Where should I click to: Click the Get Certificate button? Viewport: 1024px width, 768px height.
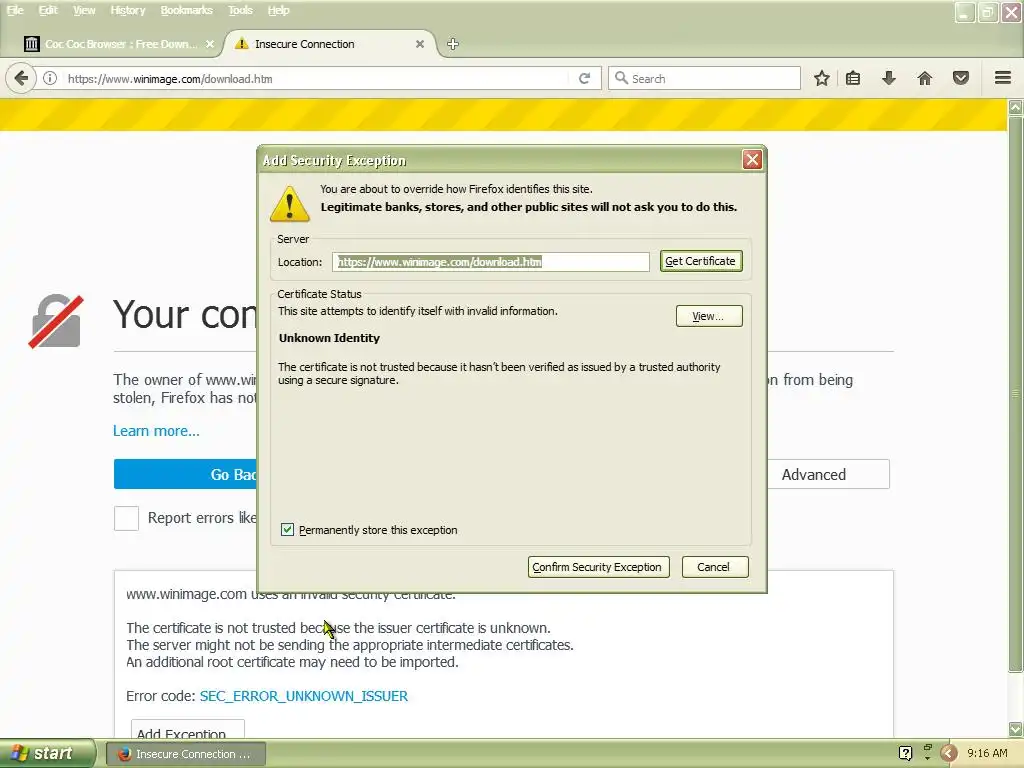pyautogui.click(x=701, y=261)
